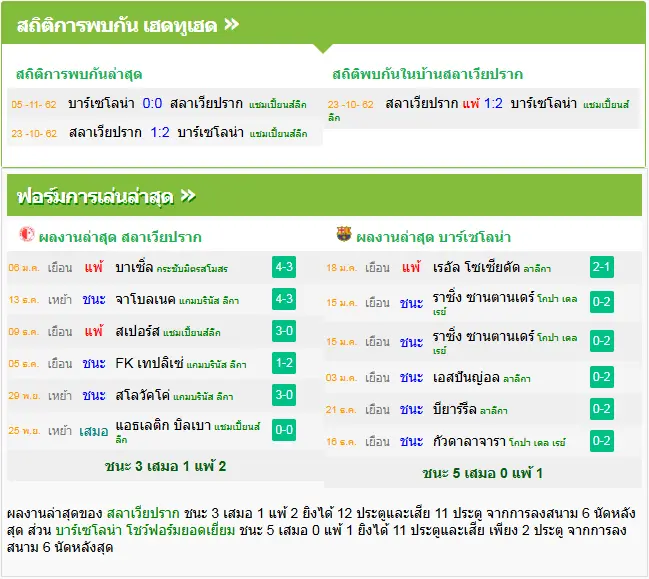Image resolution: width=649 pixels, height=579 pixels.
Task: Open green 'สลาเวียปราก' link in the summary paragraph
Action: click(x=143, y=513)
